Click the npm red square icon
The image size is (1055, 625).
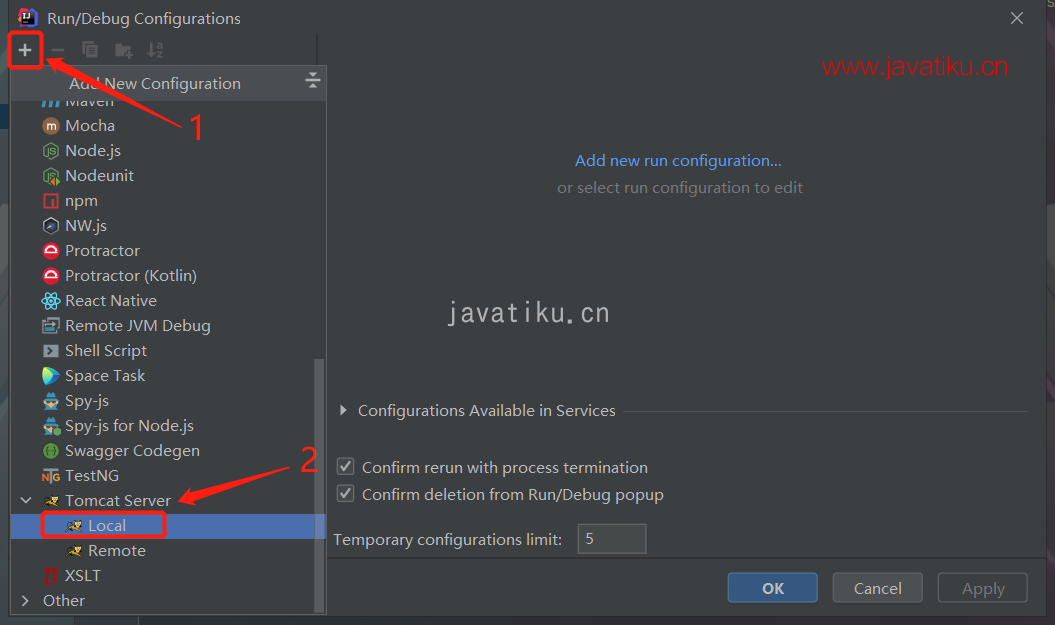[x=51, y=201]
